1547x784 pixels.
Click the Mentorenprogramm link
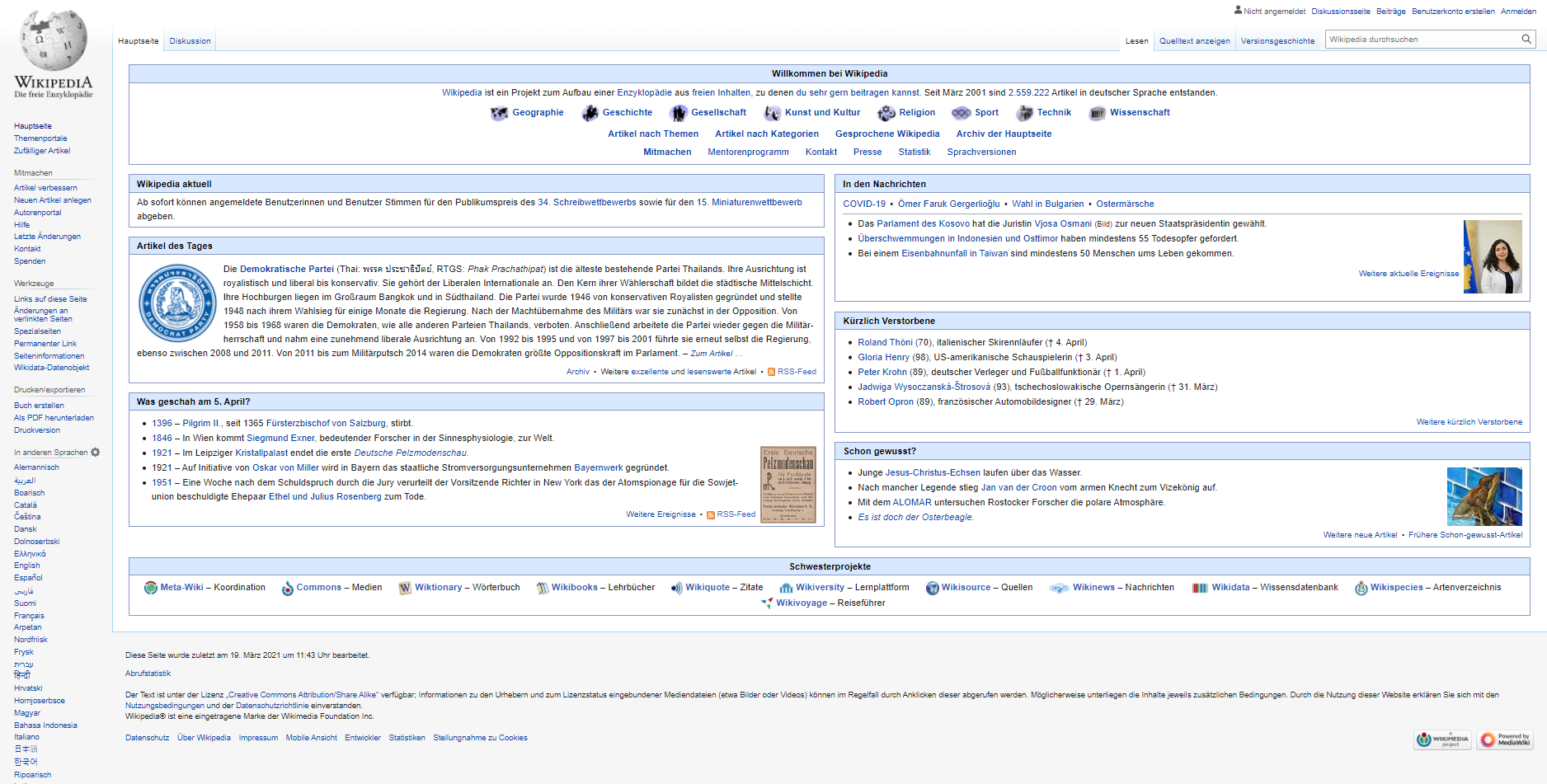pos(748,153)
